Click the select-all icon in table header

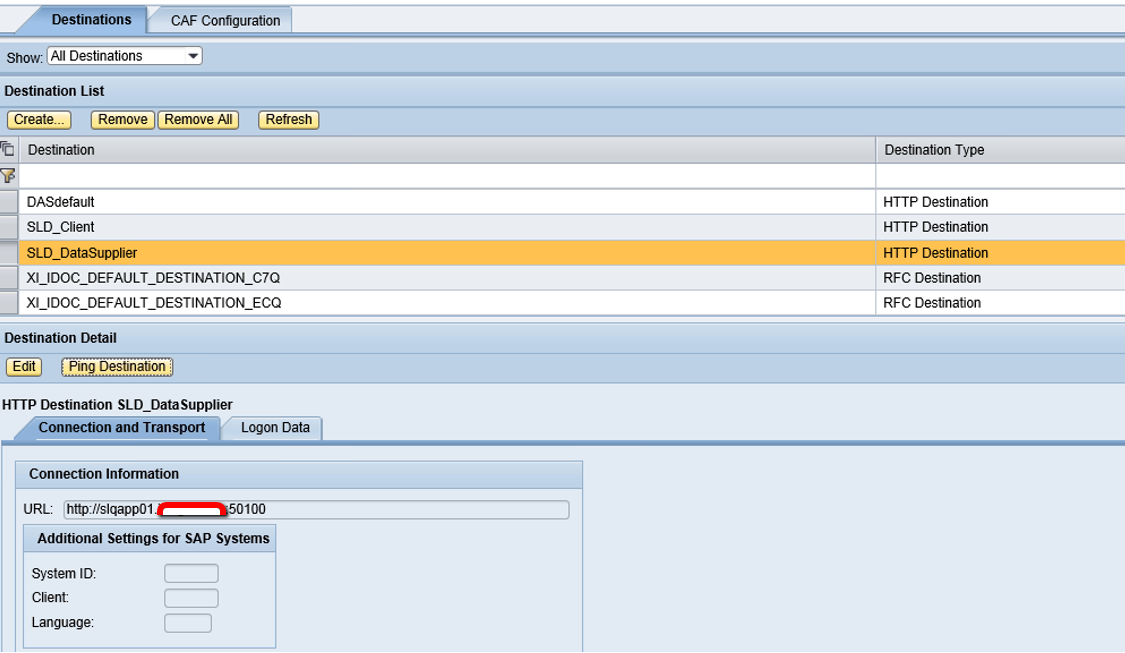pyautogui.click(x=8, y=150)
